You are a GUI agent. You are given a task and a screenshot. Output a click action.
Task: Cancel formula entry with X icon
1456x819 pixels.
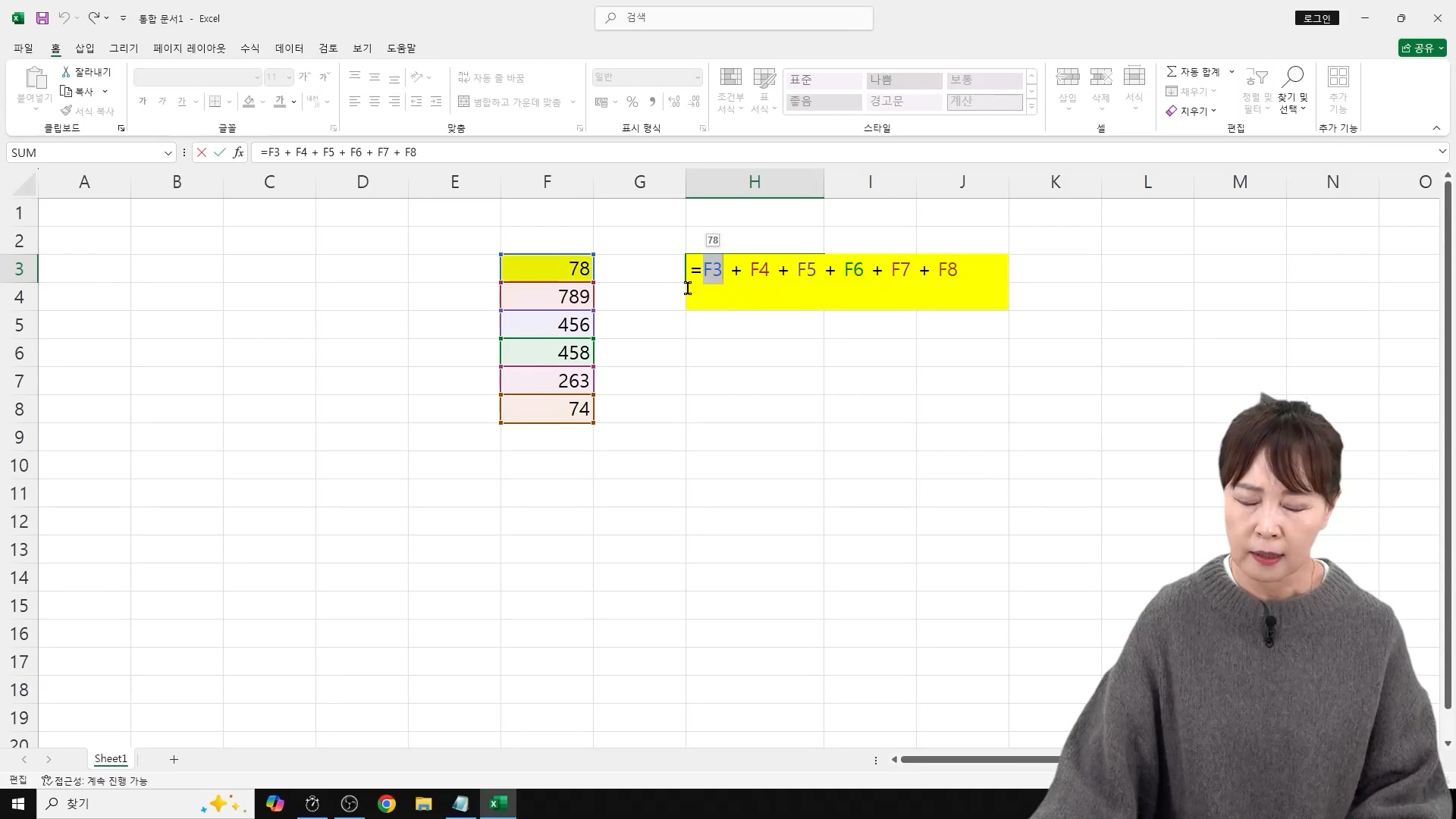tap(201, 152)
